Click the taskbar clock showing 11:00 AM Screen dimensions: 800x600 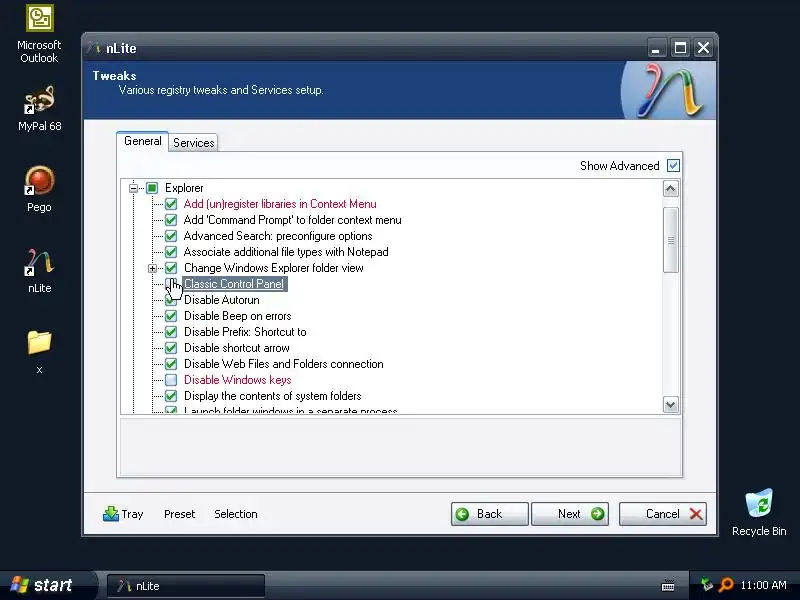pyautogui.click(x=763, y=585)
